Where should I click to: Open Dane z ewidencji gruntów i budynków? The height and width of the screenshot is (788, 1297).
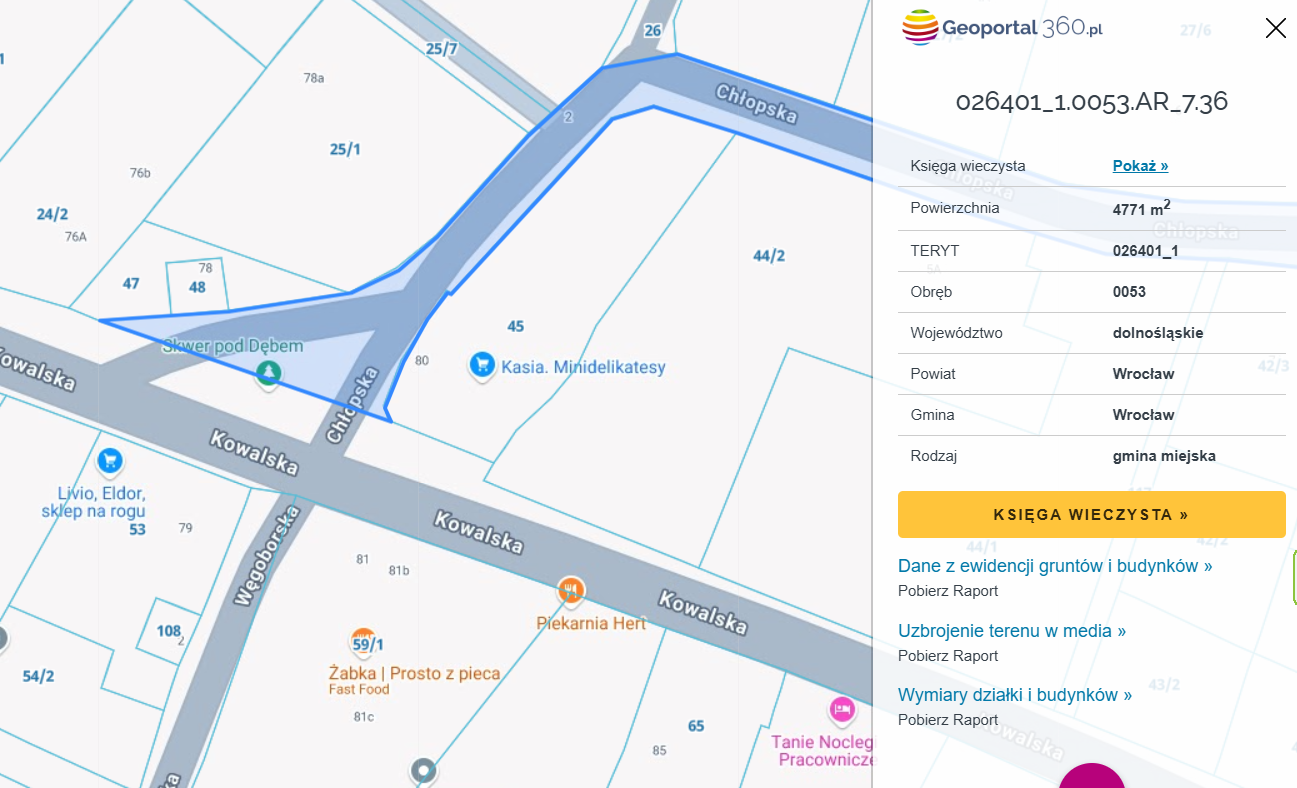[1055, 566]
